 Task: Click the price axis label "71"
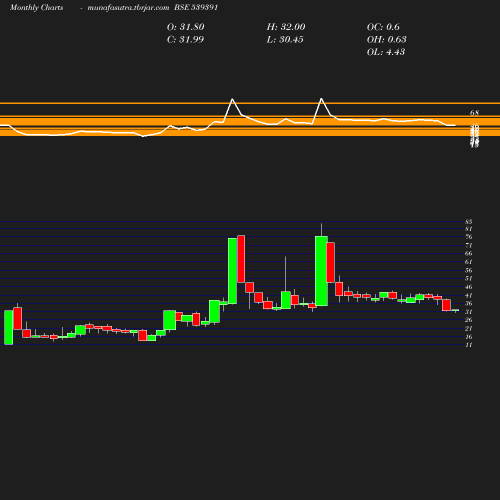pyautogui.click(x=469, y=245)
